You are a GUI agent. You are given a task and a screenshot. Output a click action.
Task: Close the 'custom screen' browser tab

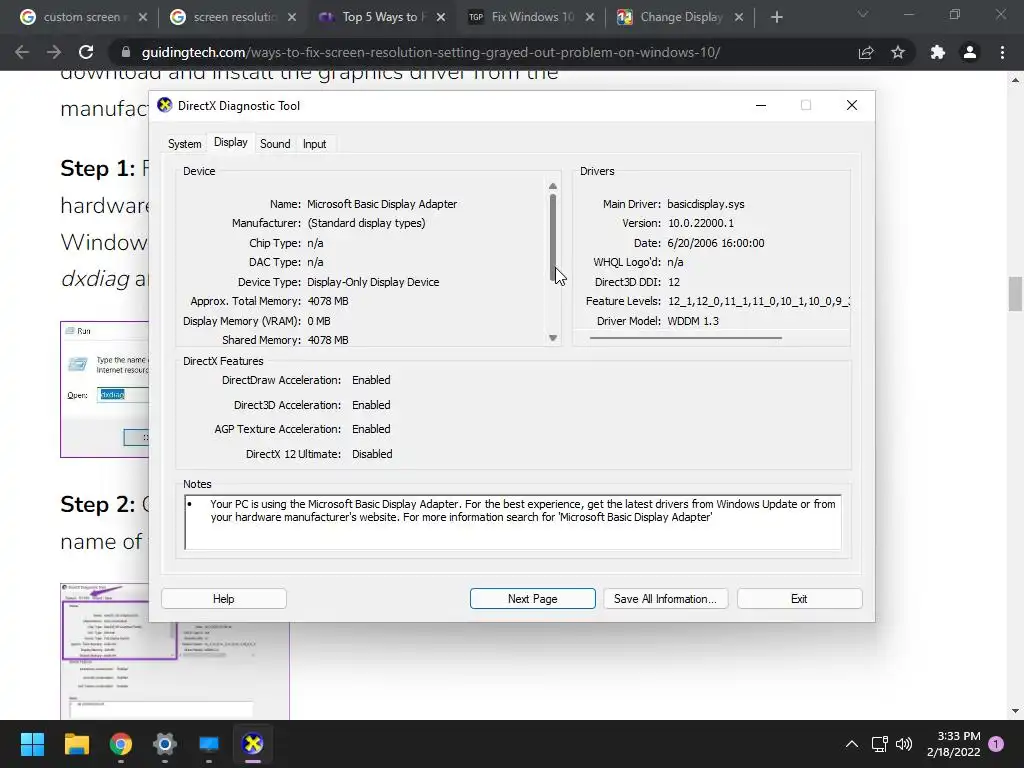143,18
